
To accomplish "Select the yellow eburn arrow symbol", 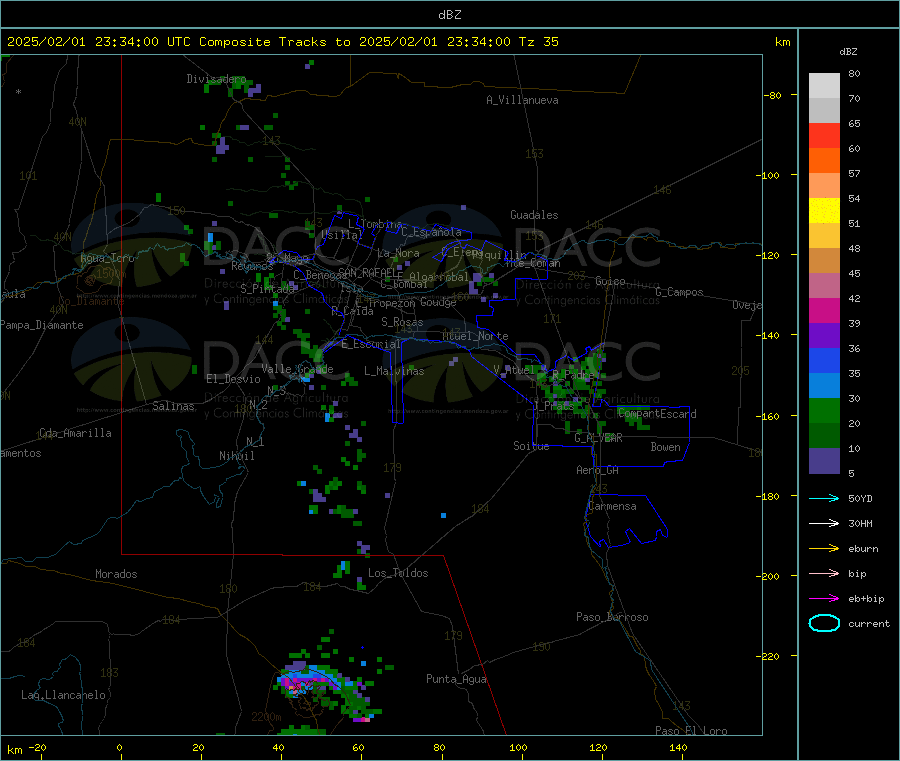I will pyautogui.click(x=824, y=549).
